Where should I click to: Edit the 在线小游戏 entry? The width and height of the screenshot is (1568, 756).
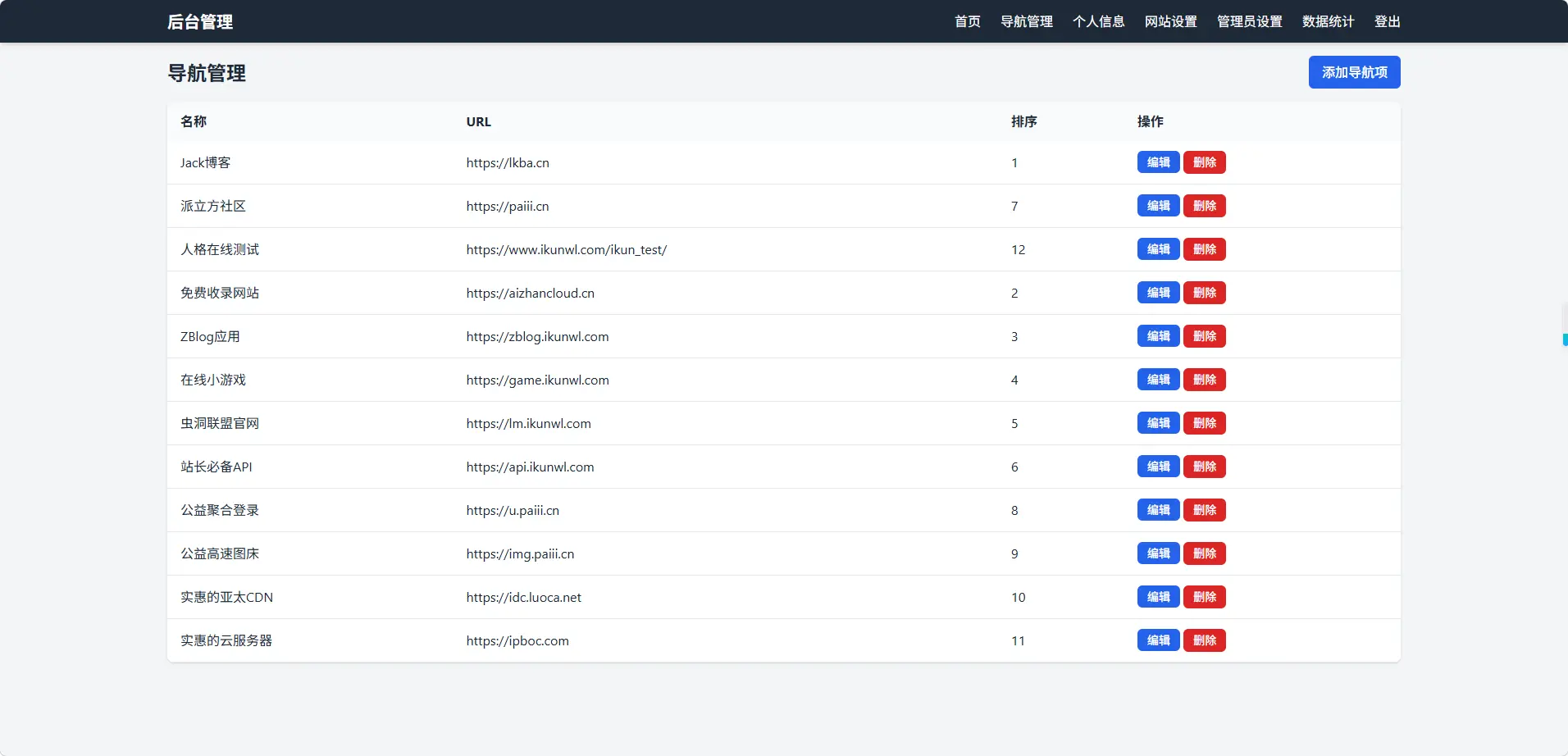pyautogui.click(x=1158, y=380)
